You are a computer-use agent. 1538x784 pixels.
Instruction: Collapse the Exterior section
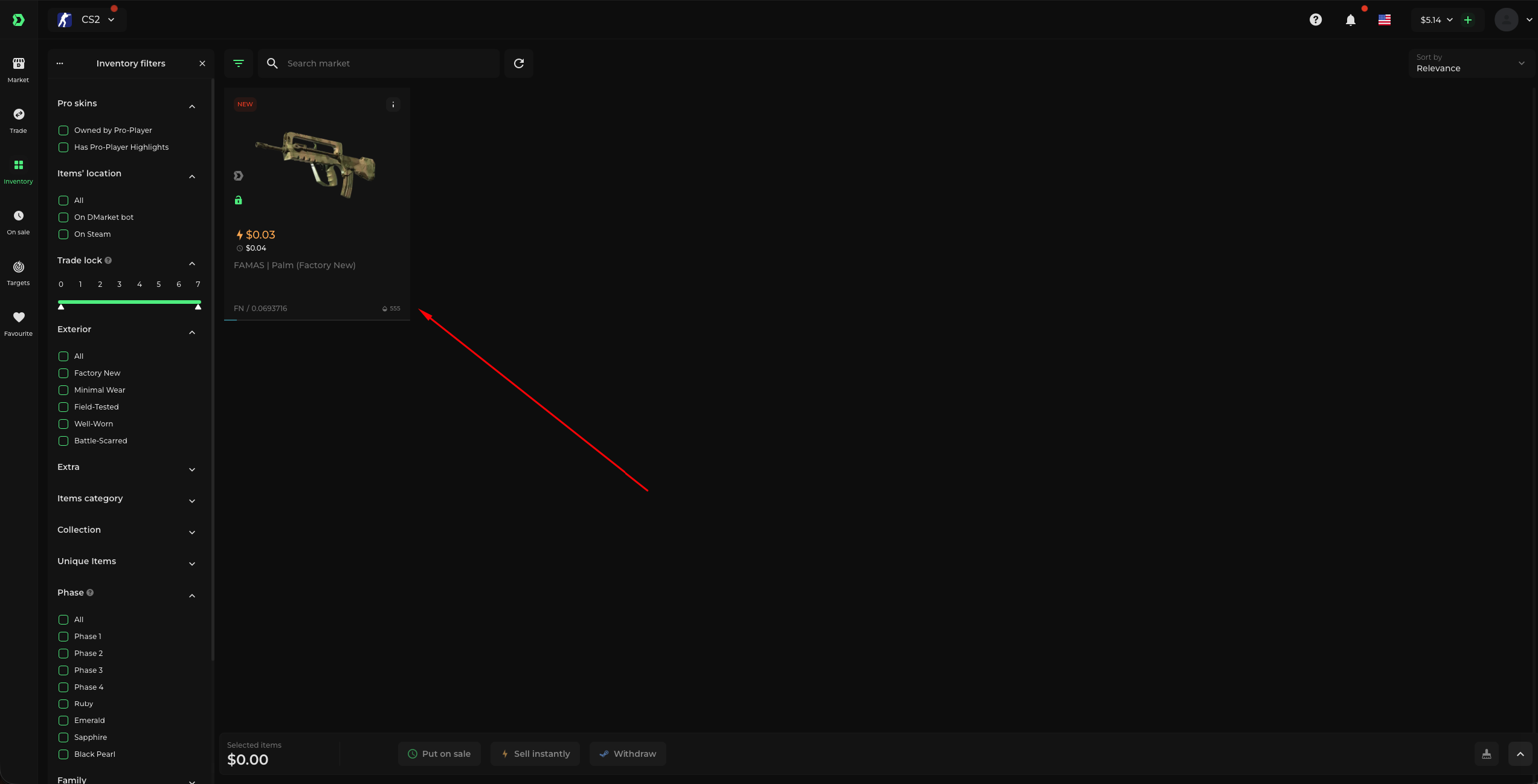(192, 332)
